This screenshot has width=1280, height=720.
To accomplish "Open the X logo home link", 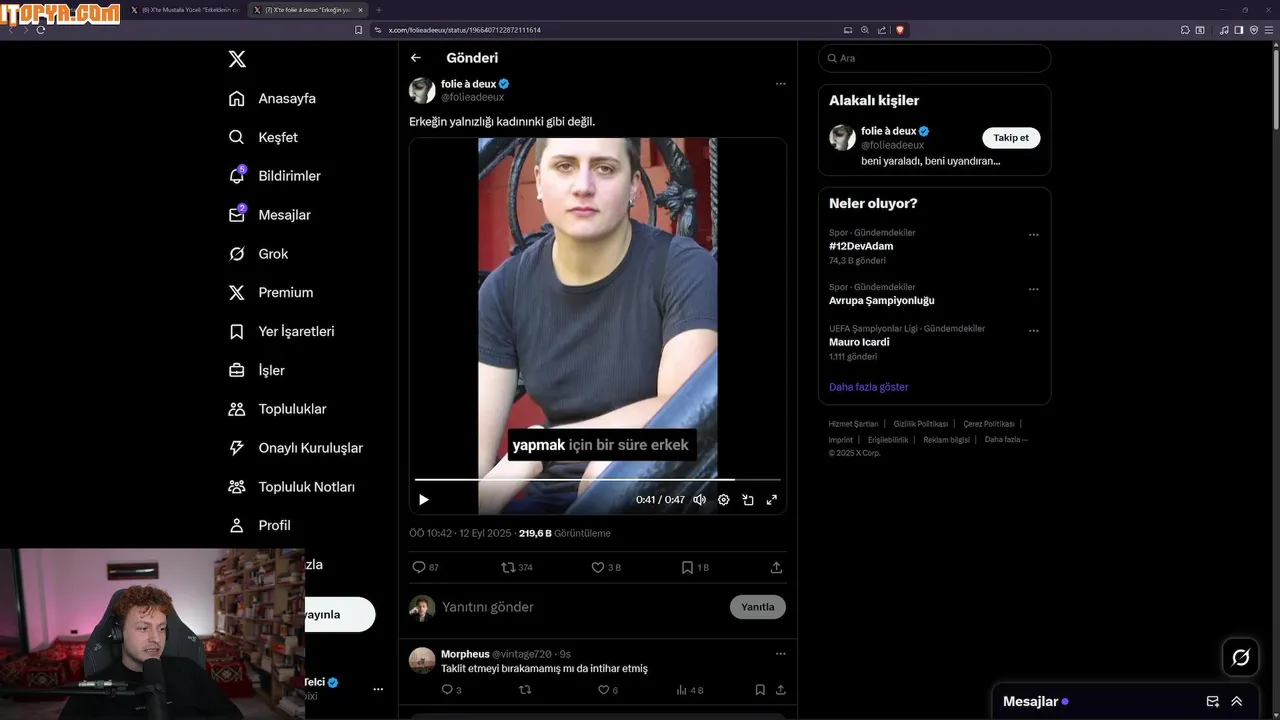I will point(237,59).
